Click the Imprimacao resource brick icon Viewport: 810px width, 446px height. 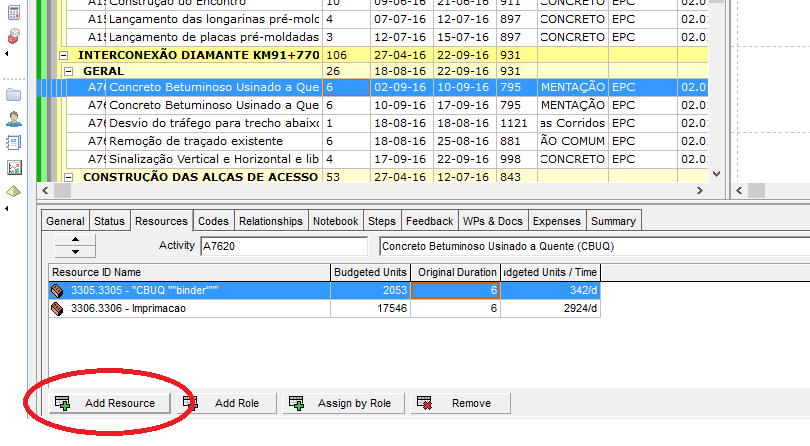coord(57,309)
